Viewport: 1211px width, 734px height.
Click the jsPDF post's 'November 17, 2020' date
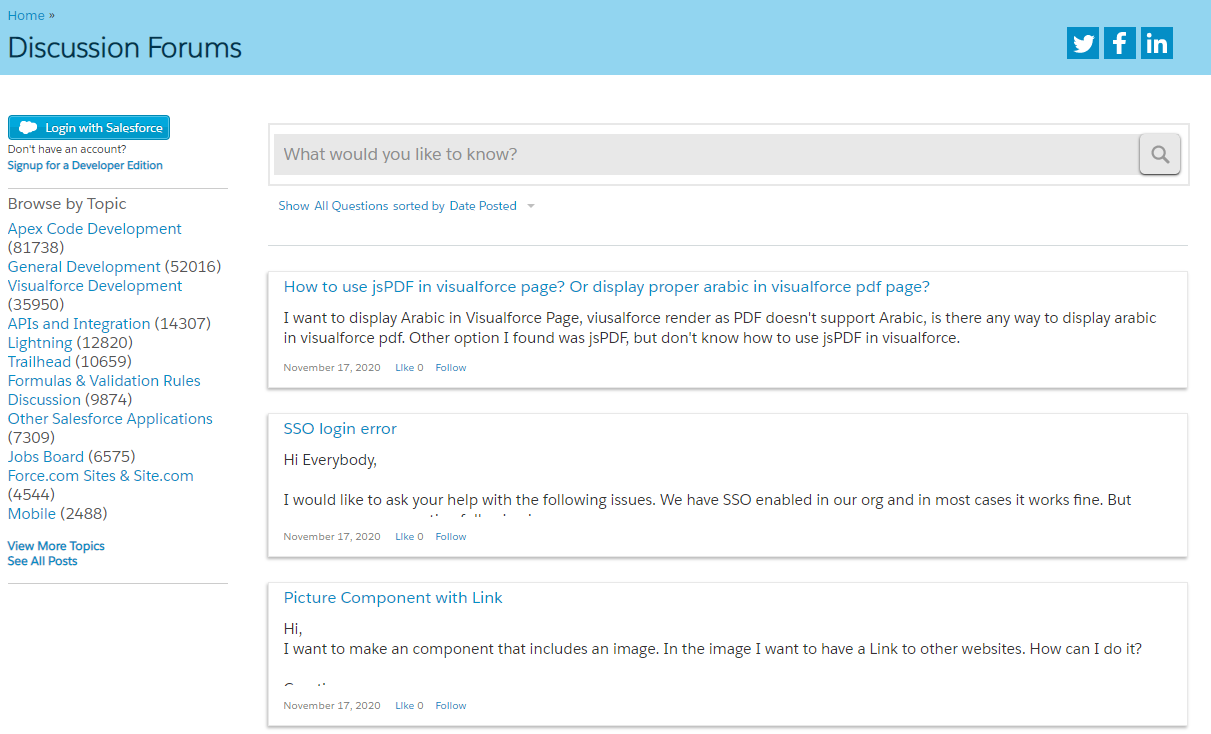(332, 368)
